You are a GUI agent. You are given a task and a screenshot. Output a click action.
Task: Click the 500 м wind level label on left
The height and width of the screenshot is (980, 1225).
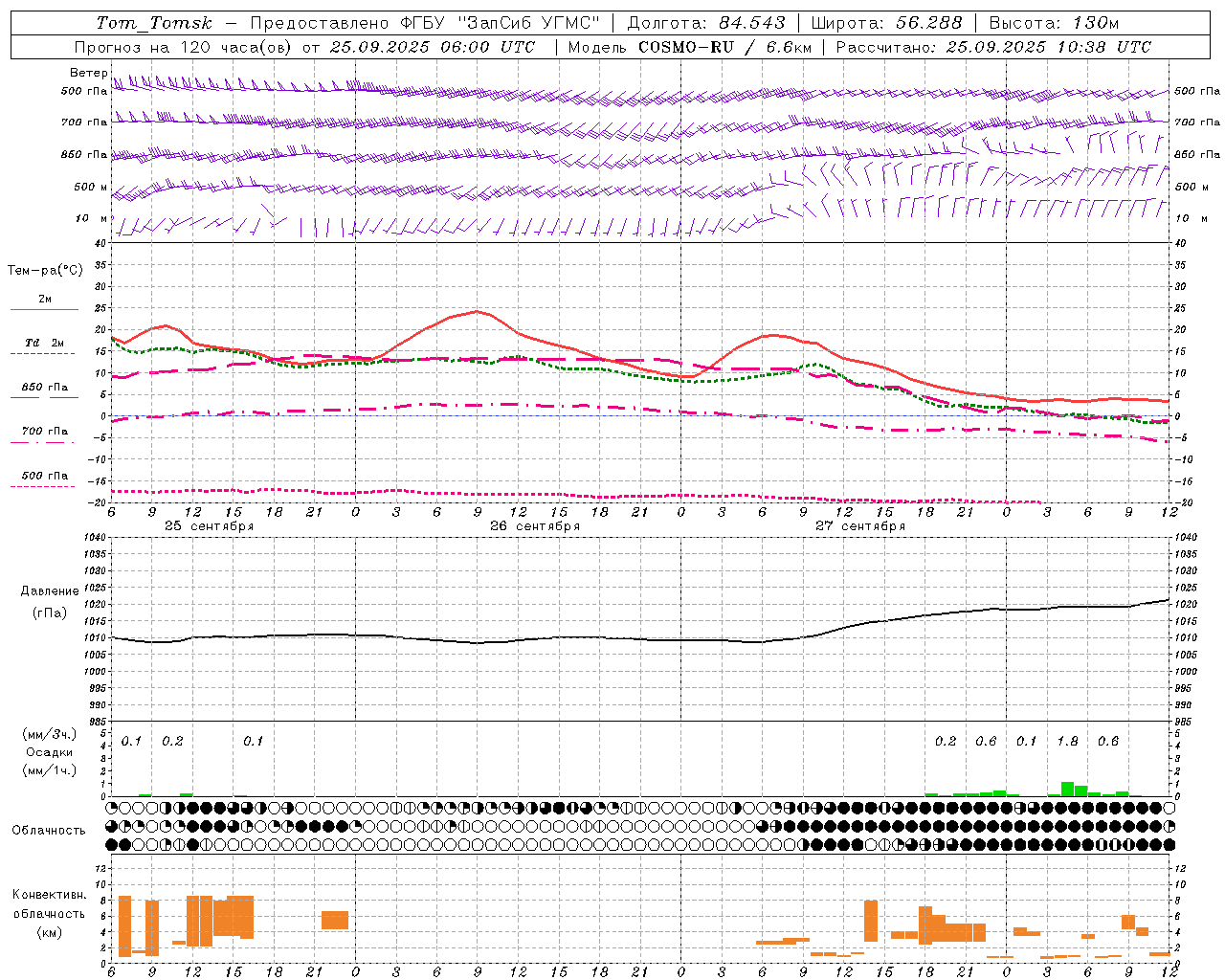91,188
